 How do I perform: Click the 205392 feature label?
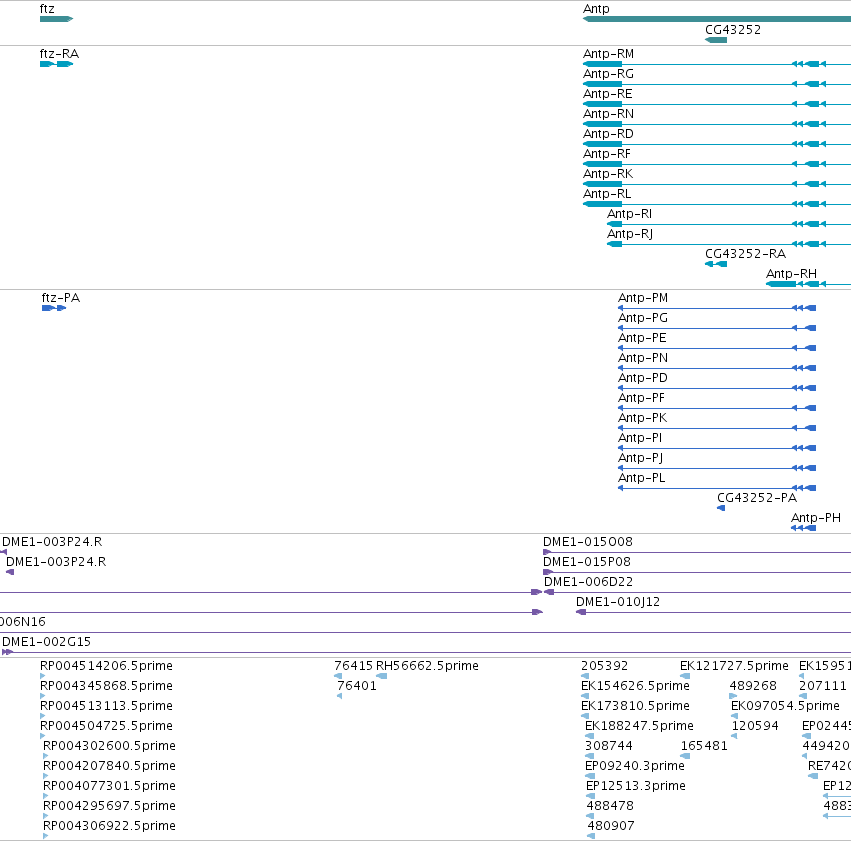coord(604,666)
